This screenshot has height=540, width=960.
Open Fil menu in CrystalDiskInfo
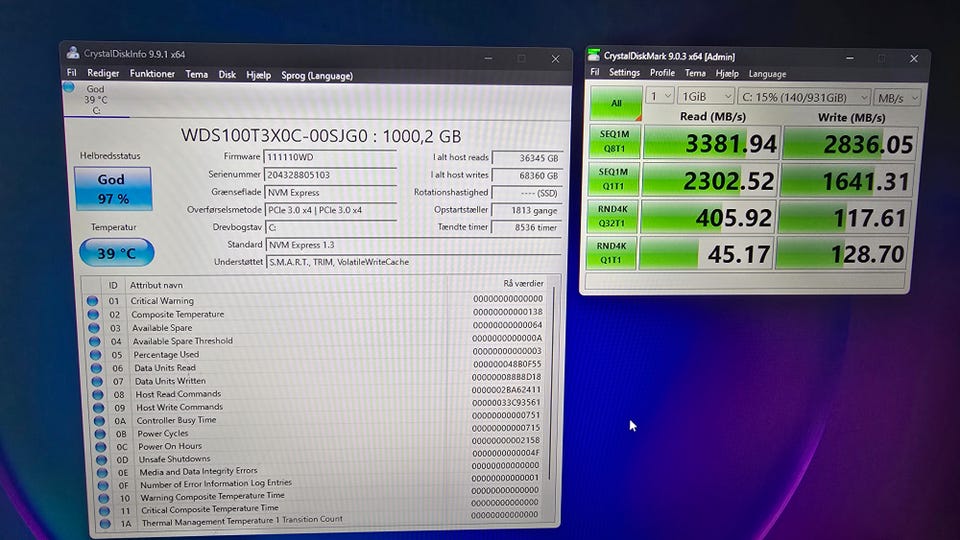coord(72,73)
